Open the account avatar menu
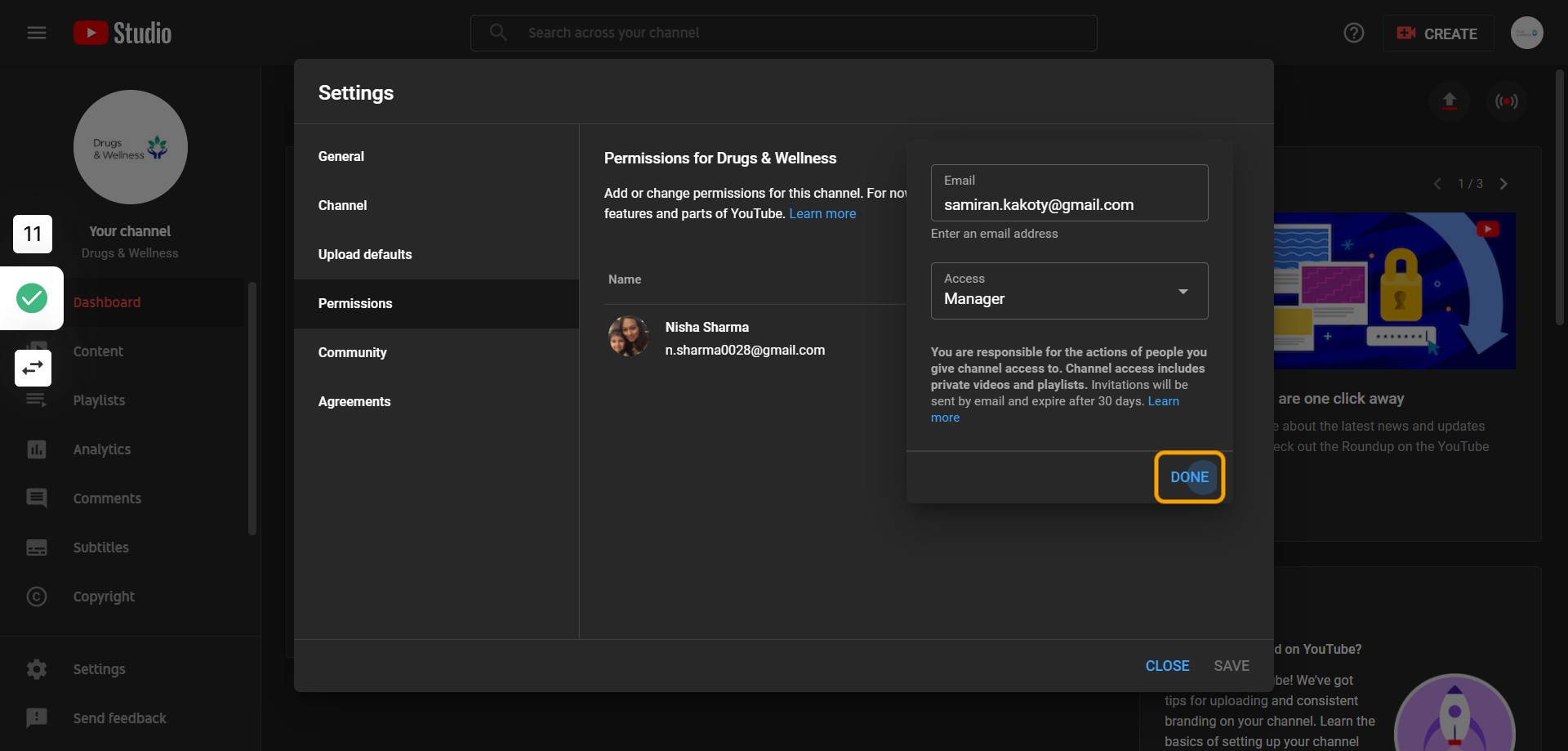 [x=1526, y=33]
